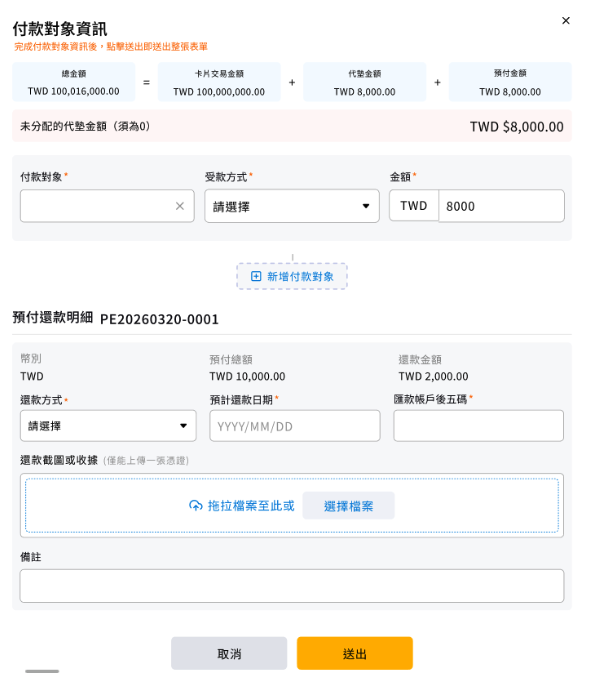Click the 預計還款日期 date field
589x673 pixels.
pyautogui.click(x=295, y=426)
